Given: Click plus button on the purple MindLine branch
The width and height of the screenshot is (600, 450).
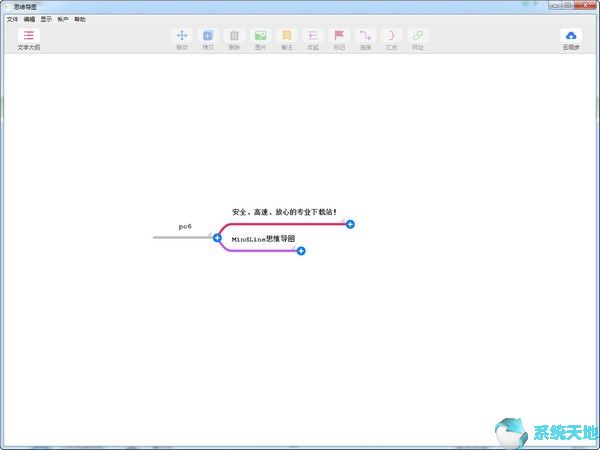Looking at the screenshot, I should 301,251.
